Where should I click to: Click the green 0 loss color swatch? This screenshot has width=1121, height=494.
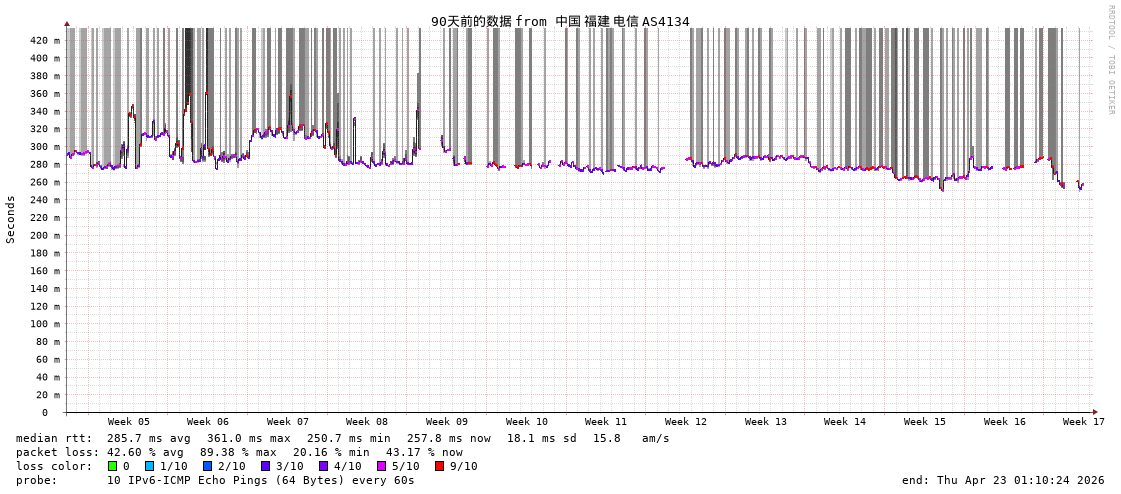[x=113, y=466]
